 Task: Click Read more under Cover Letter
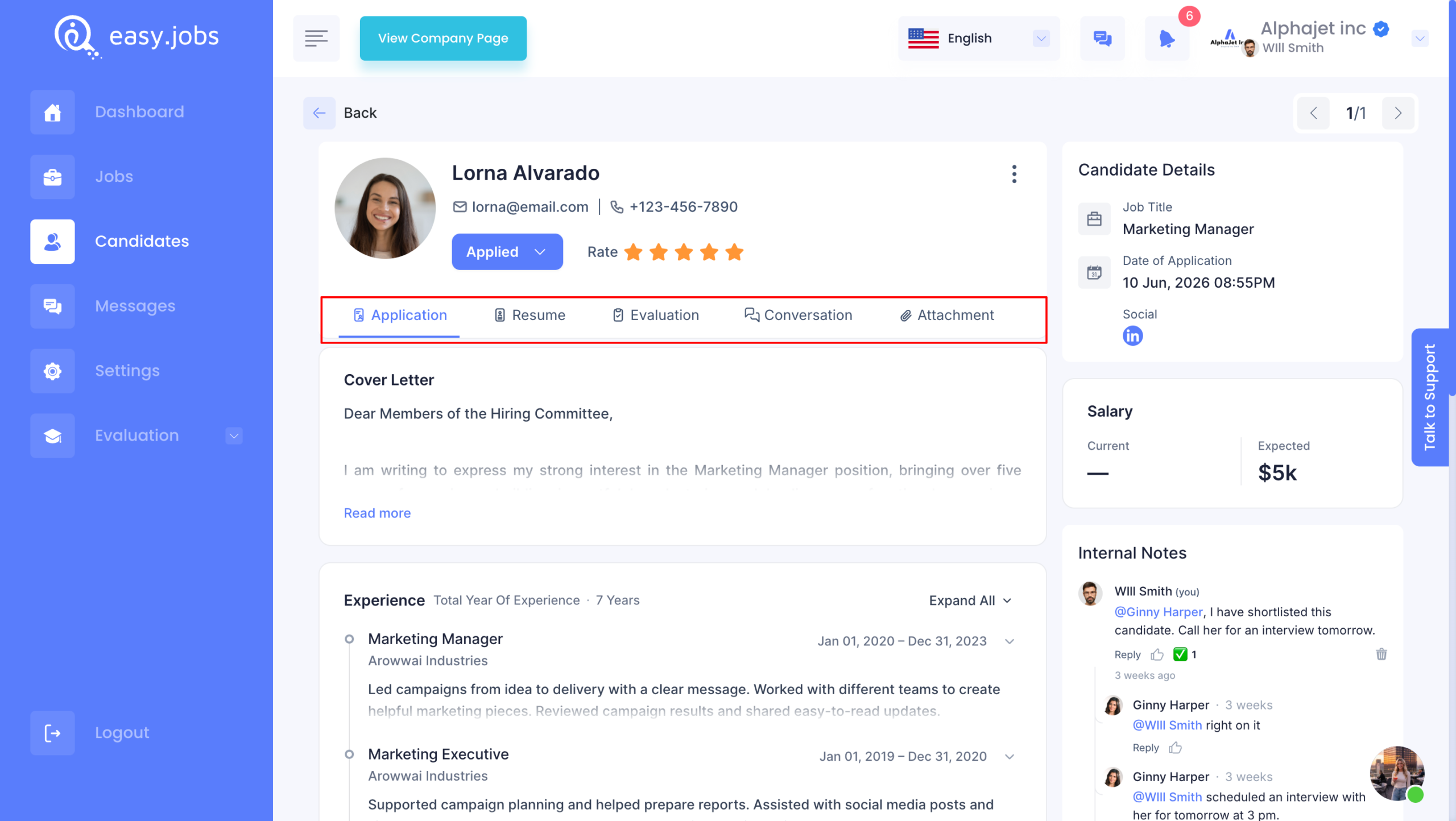[377, 513]
